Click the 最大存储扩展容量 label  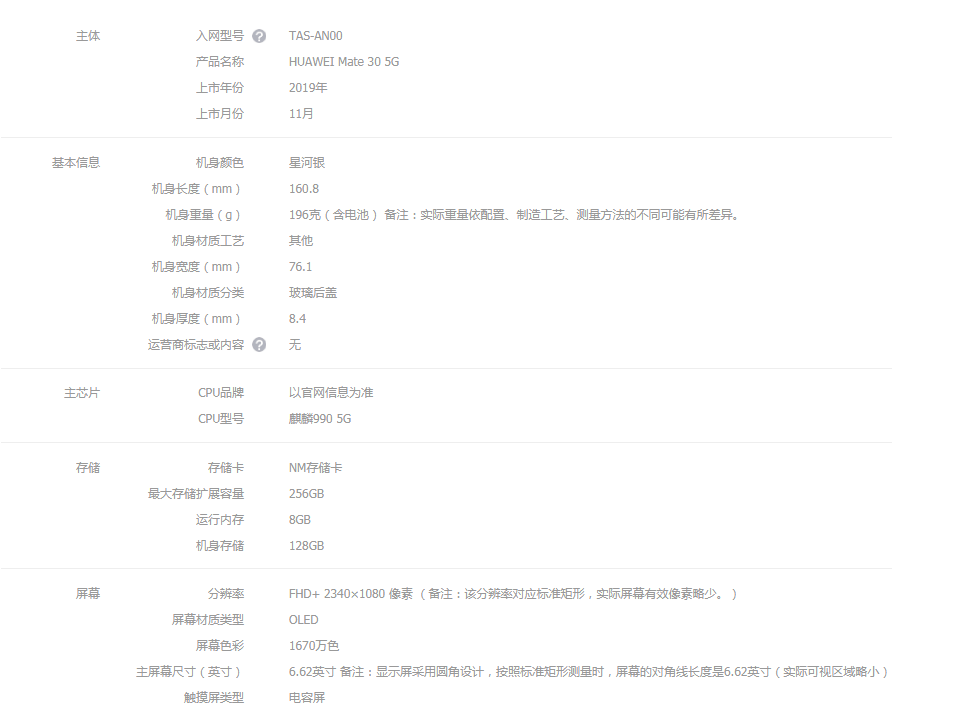click(196, 494)
